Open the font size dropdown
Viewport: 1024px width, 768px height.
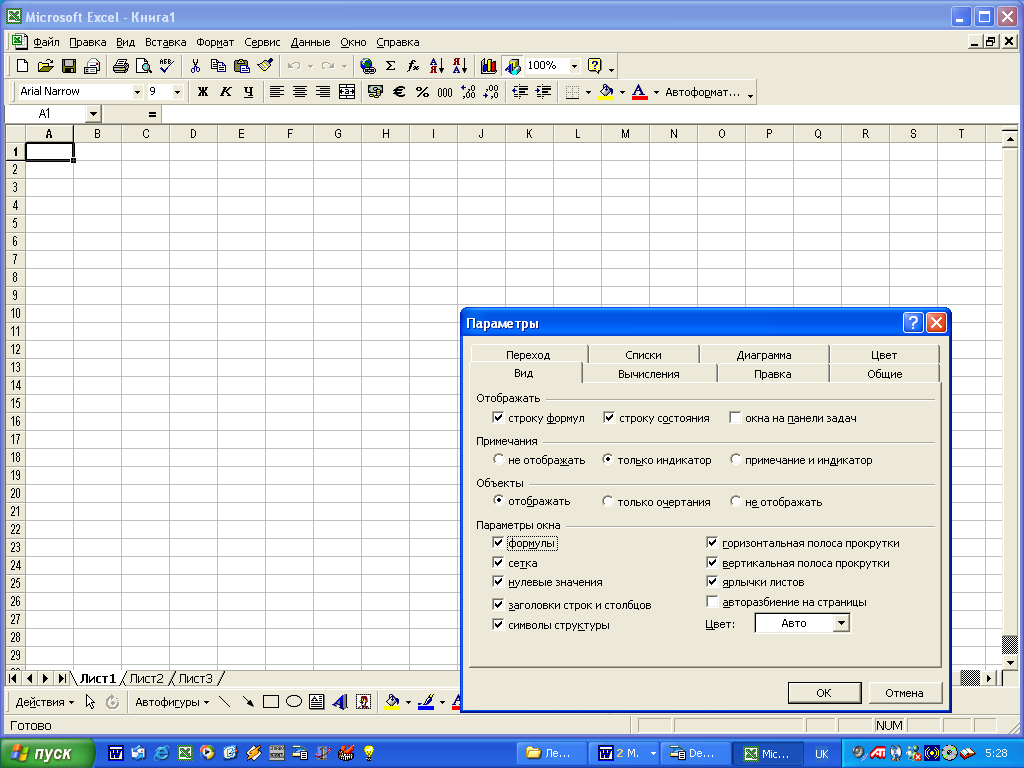point(177,92)
